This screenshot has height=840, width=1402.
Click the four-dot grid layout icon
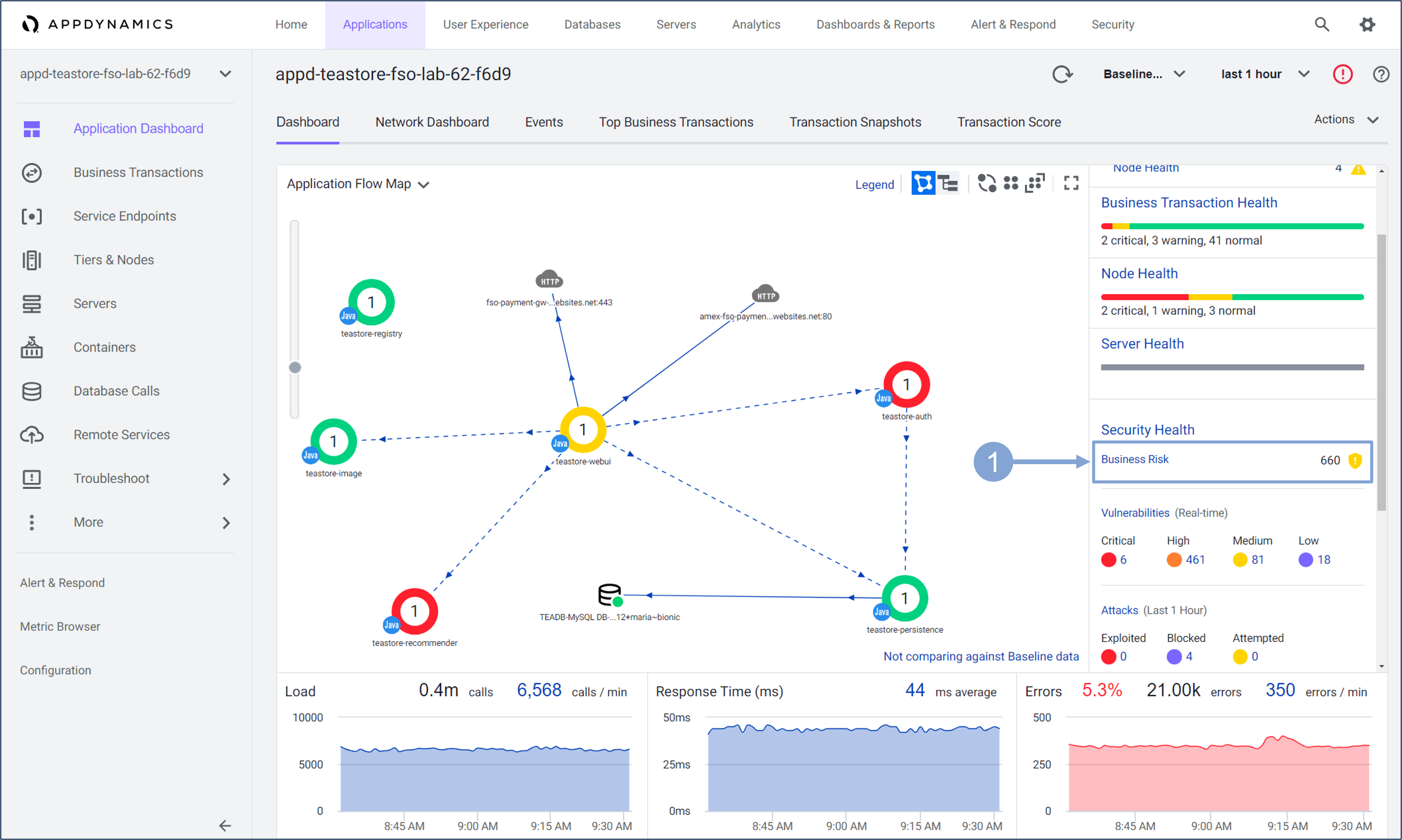(1011, 183)
